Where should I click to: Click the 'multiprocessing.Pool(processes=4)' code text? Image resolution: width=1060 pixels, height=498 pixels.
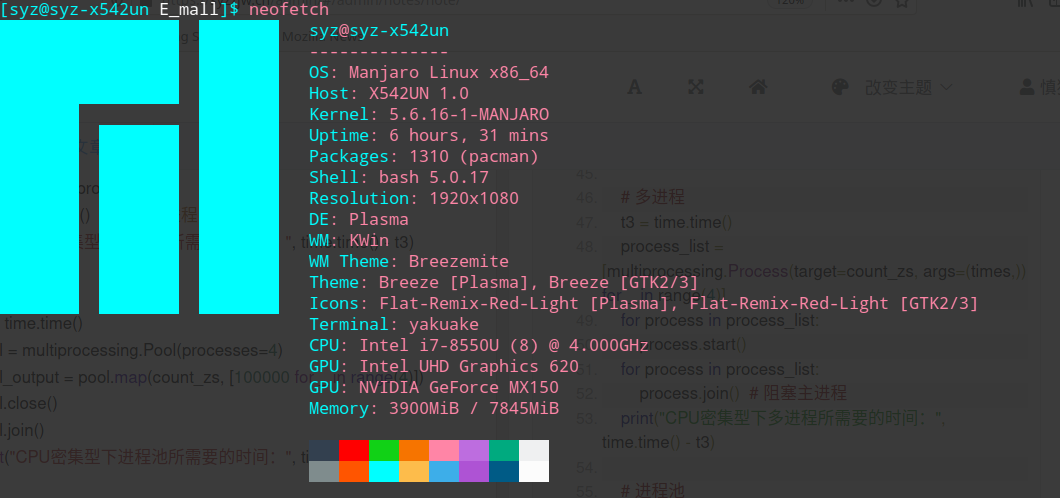(152, 351)
